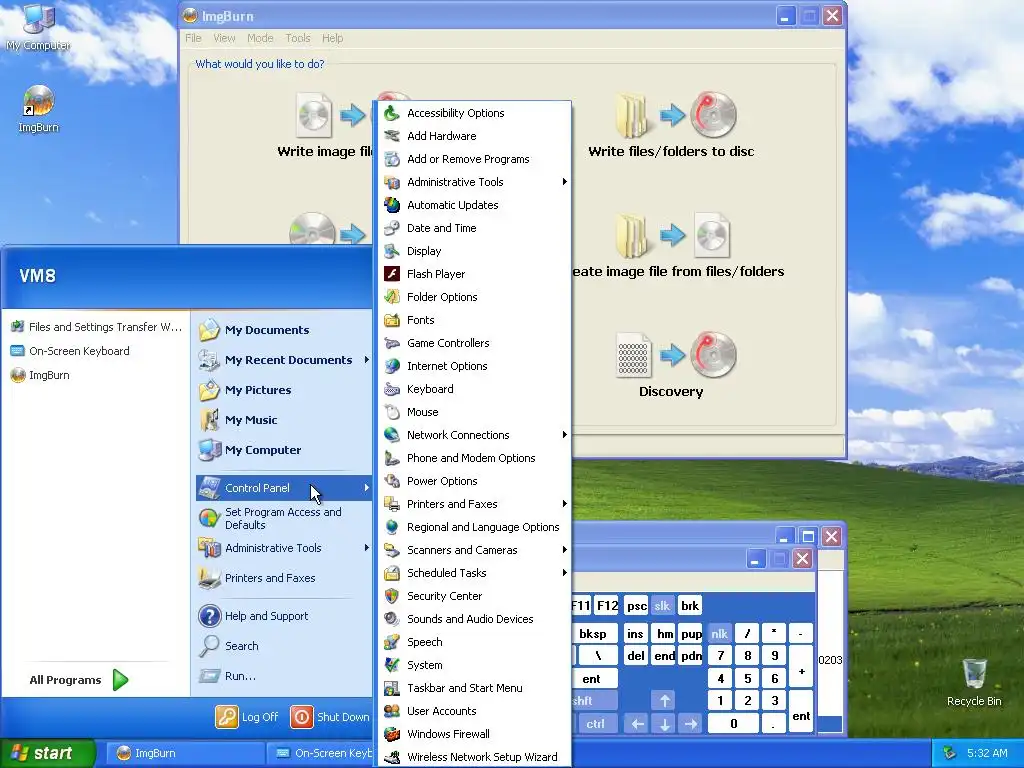Open the Flash Player icon
Screen dimensions: 1024x768
point(392,274)
